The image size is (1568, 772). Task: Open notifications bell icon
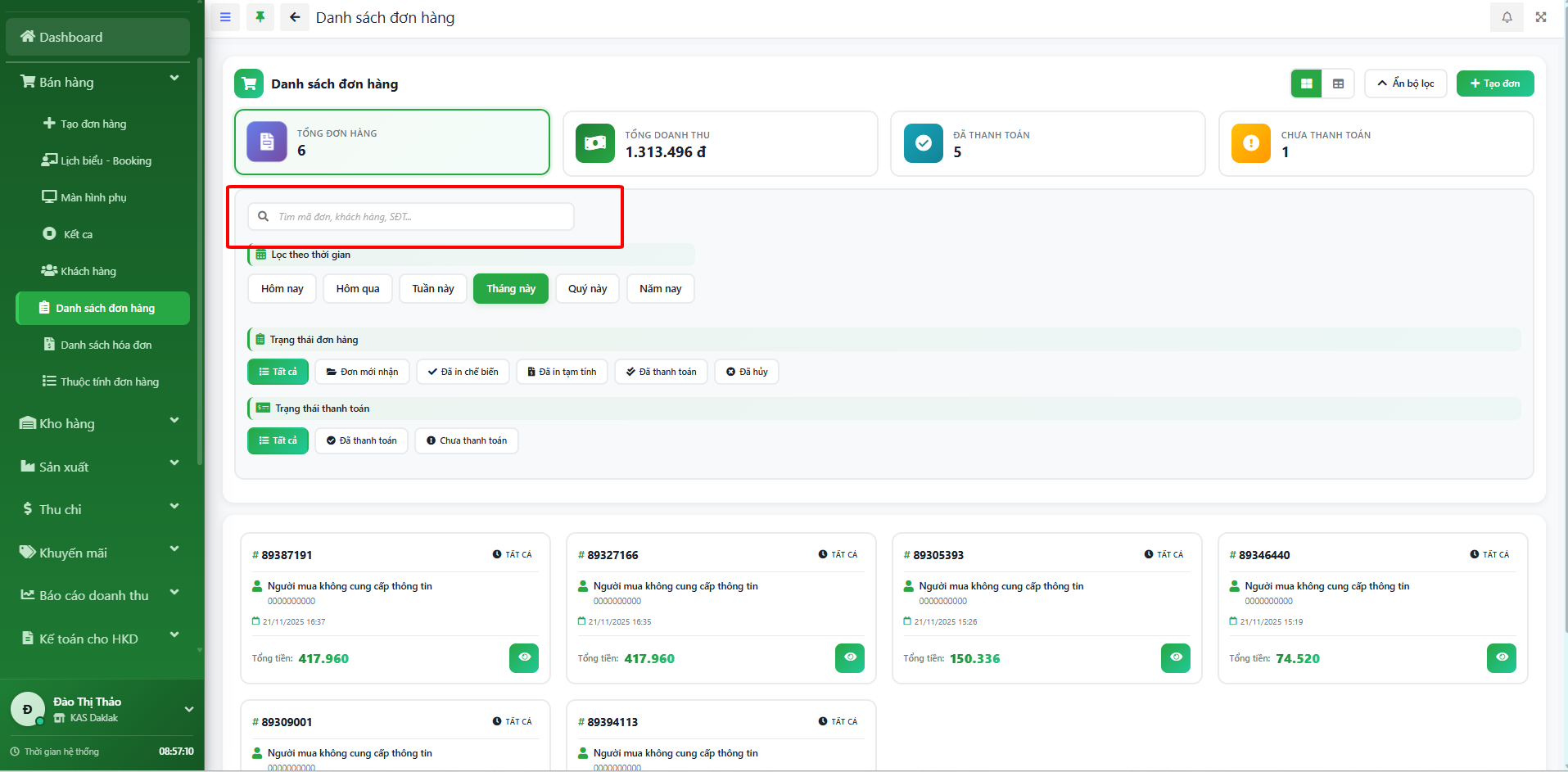coord(1507,17)
